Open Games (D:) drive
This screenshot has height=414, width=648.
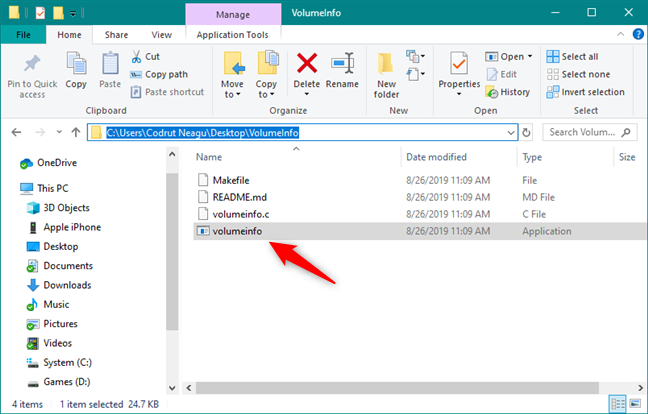click(58, 382)
